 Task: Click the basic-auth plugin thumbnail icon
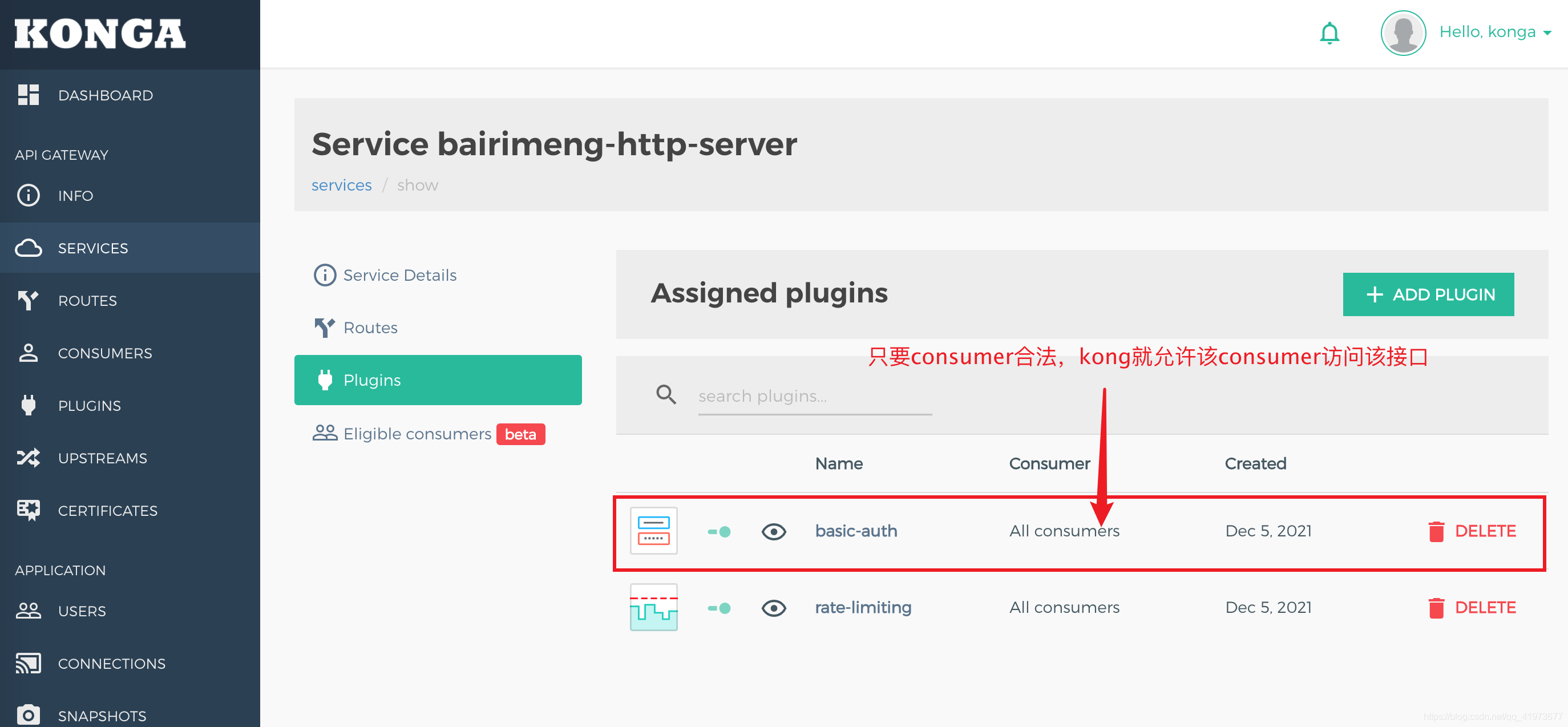(653, 531)
